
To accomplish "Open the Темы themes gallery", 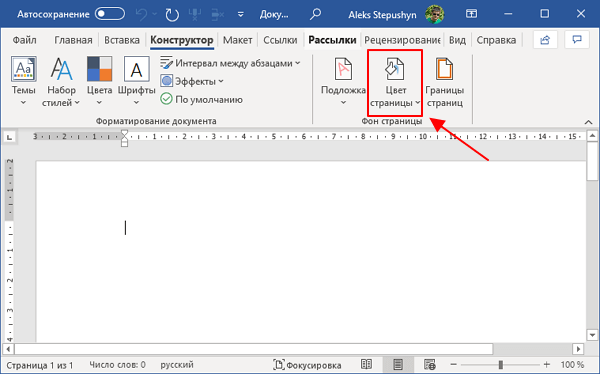I will click(x=23, y=80).
